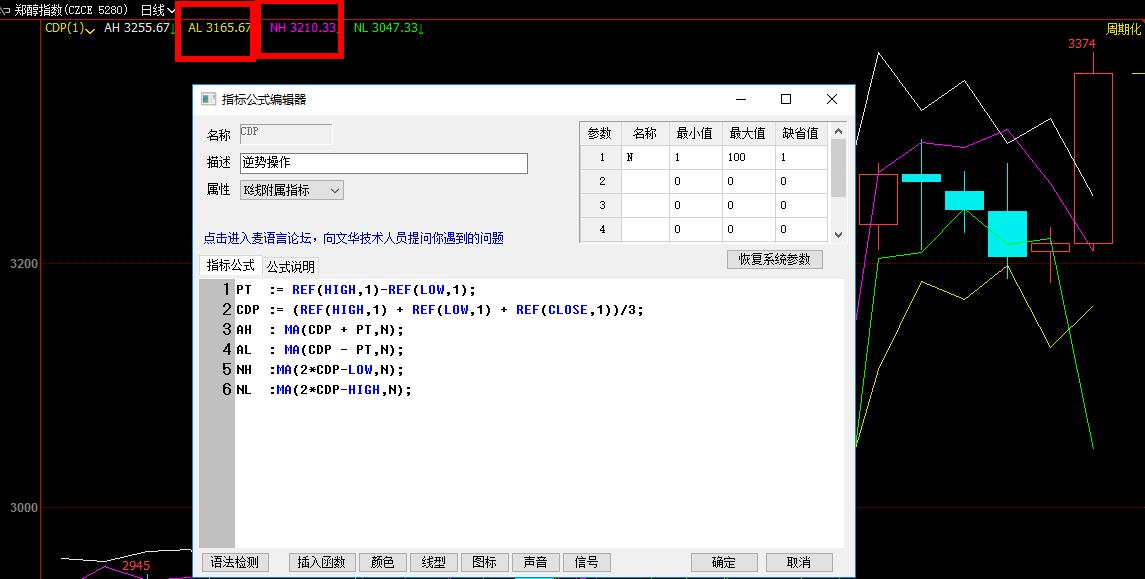
Task: Click NL 3047.33 value in chart header
Action: tap(386, 28)
